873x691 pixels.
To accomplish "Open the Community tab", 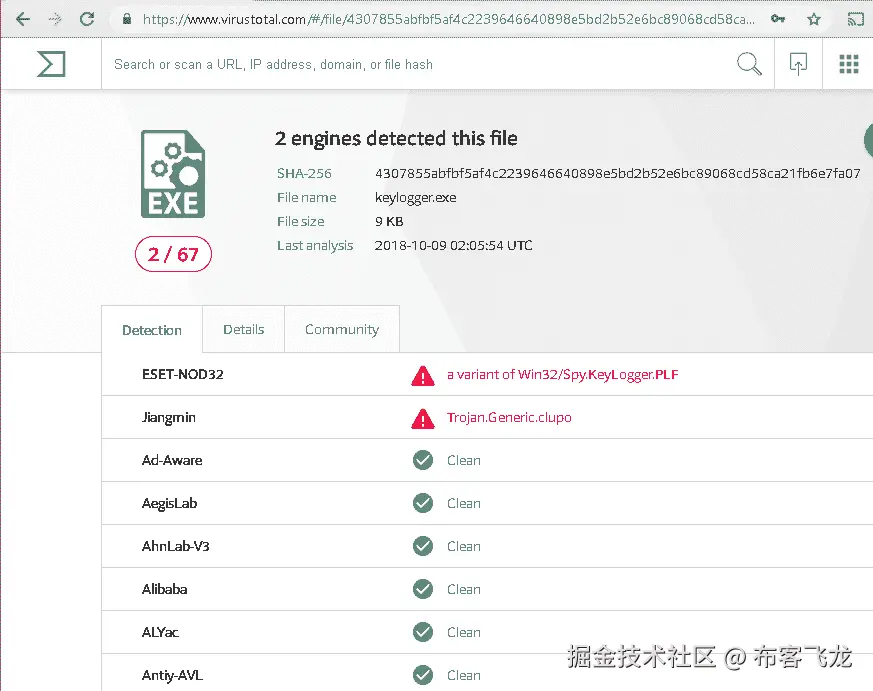I will coord(342,329).
